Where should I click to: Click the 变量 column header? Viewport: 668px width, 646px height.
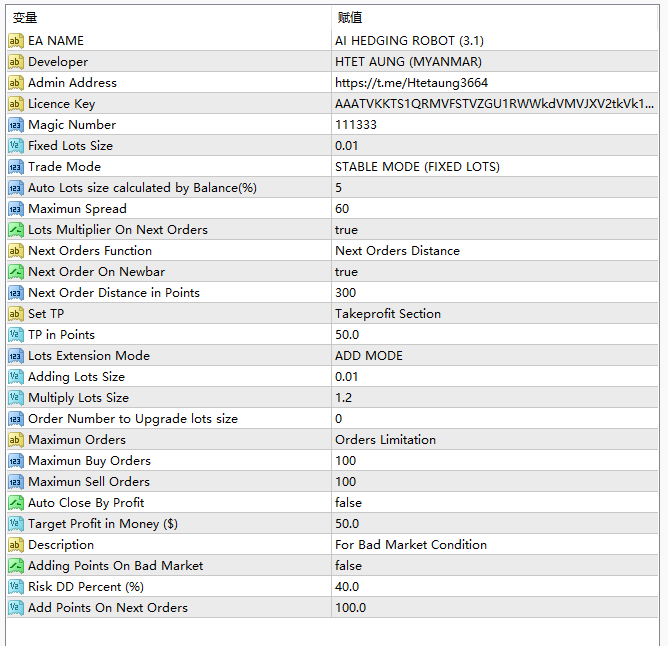[24, 17]
